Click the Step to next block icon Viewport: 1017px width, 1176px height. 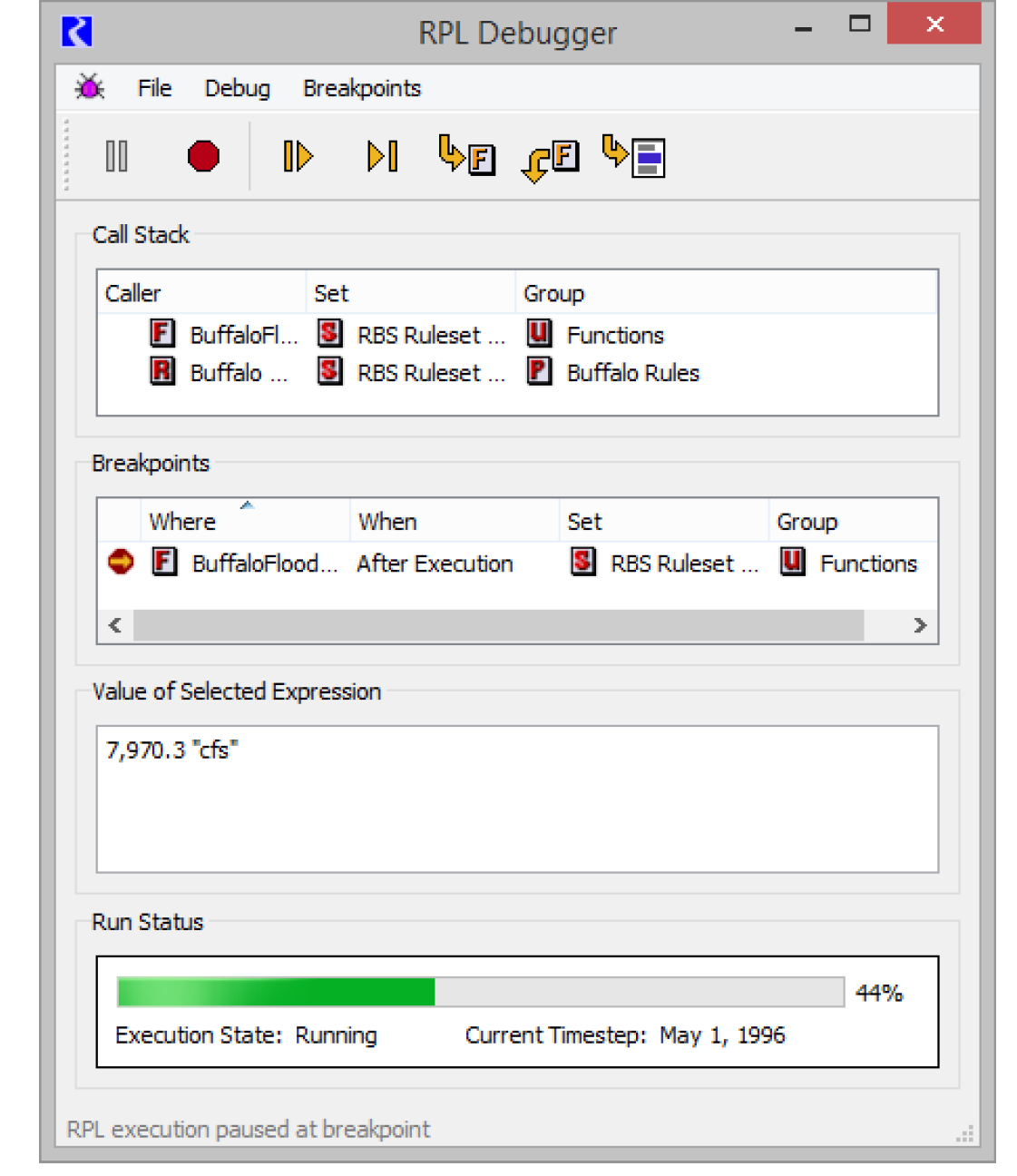634,156
